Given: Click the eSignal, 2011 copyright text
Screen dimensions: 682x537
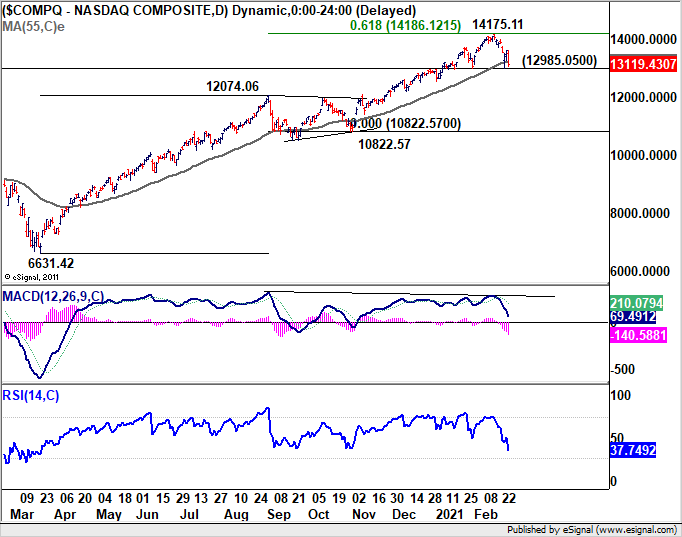Looking at the screenshot, I should point(31,277).
